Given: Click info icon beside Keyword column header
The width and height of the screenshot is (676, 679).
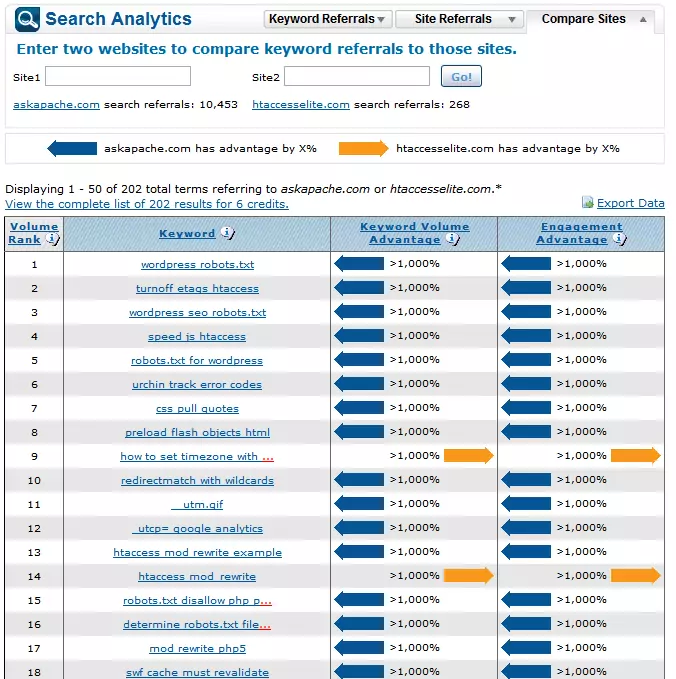Looking at the screenshot, I should (227, 233).
